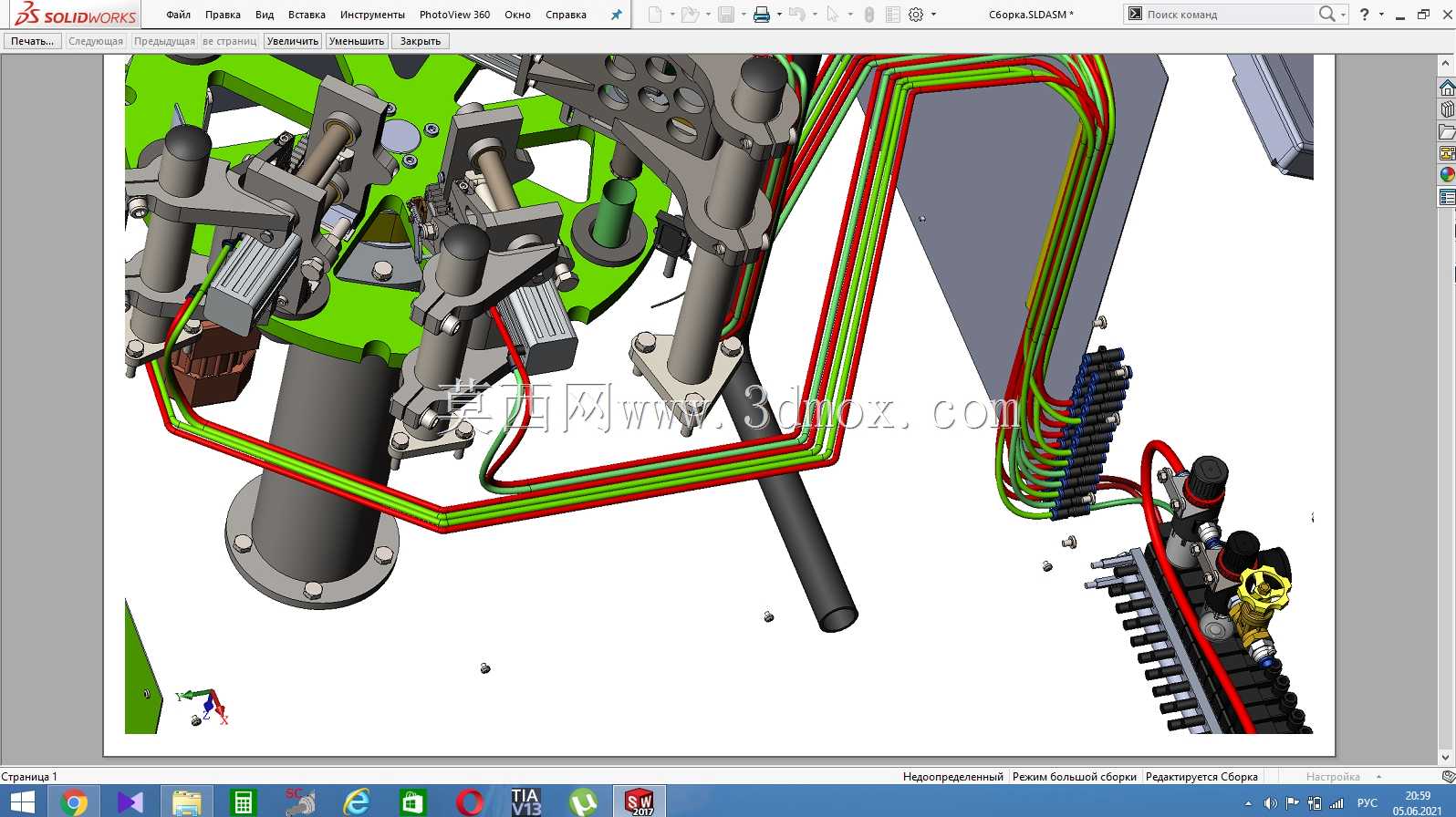Screen dimensions: 1456x817
Task: Click the Open file icon
Action: click(690, 15)
